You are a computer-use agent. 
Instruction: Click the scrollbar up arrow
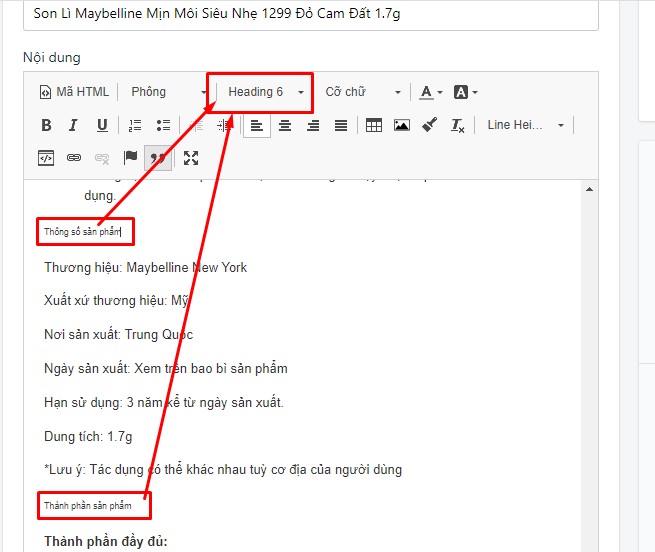click(x=589, y=189)
